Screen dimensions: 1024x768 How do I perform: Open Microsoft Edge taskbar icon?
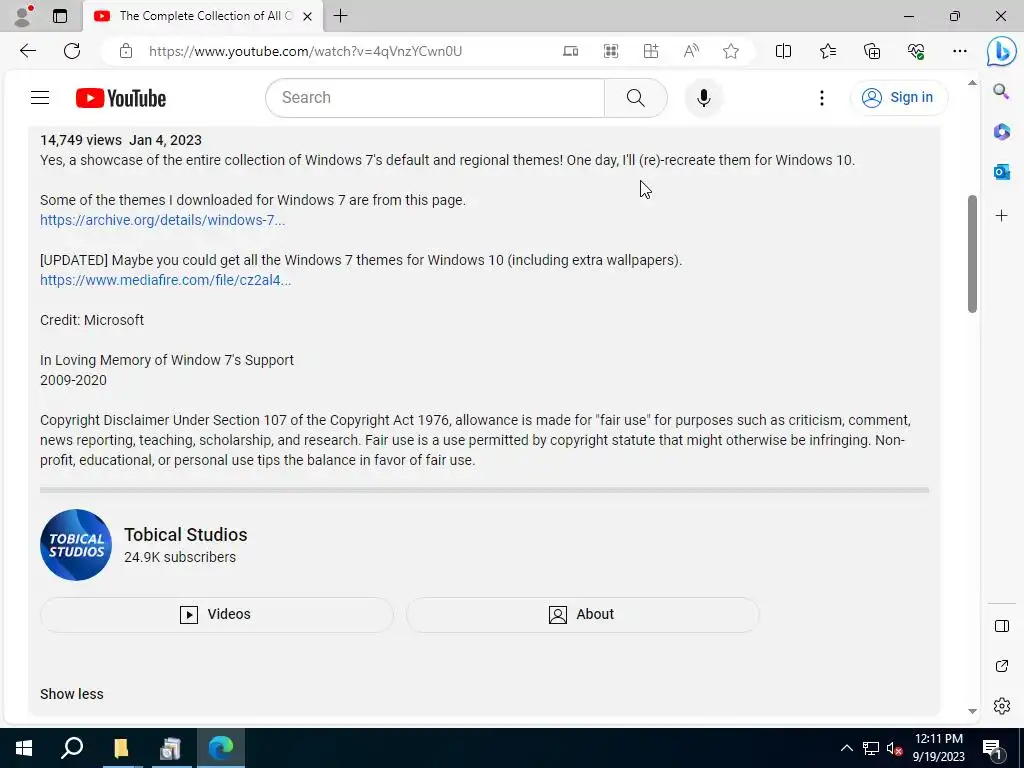tap(221, 748)
